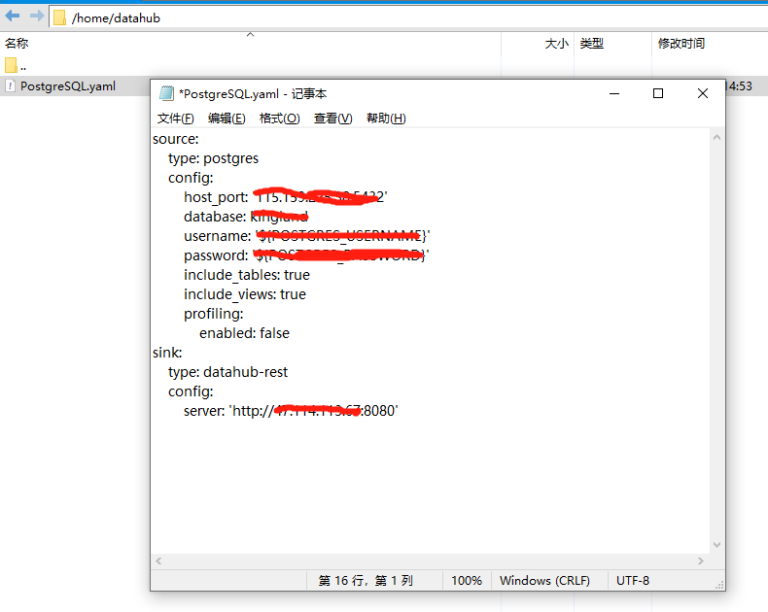Click Notepad horizontal scrollbar right arrow
Image resolution: width=768 pixels, height=612 pixels.
(698, 561)
